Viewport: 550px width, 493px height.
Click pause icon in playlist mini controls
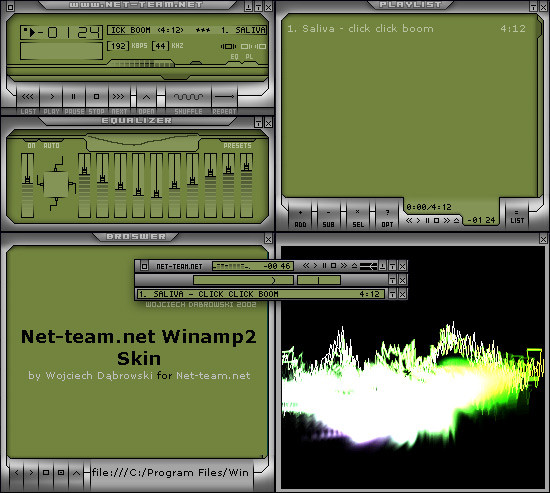(x=427, y=220)
